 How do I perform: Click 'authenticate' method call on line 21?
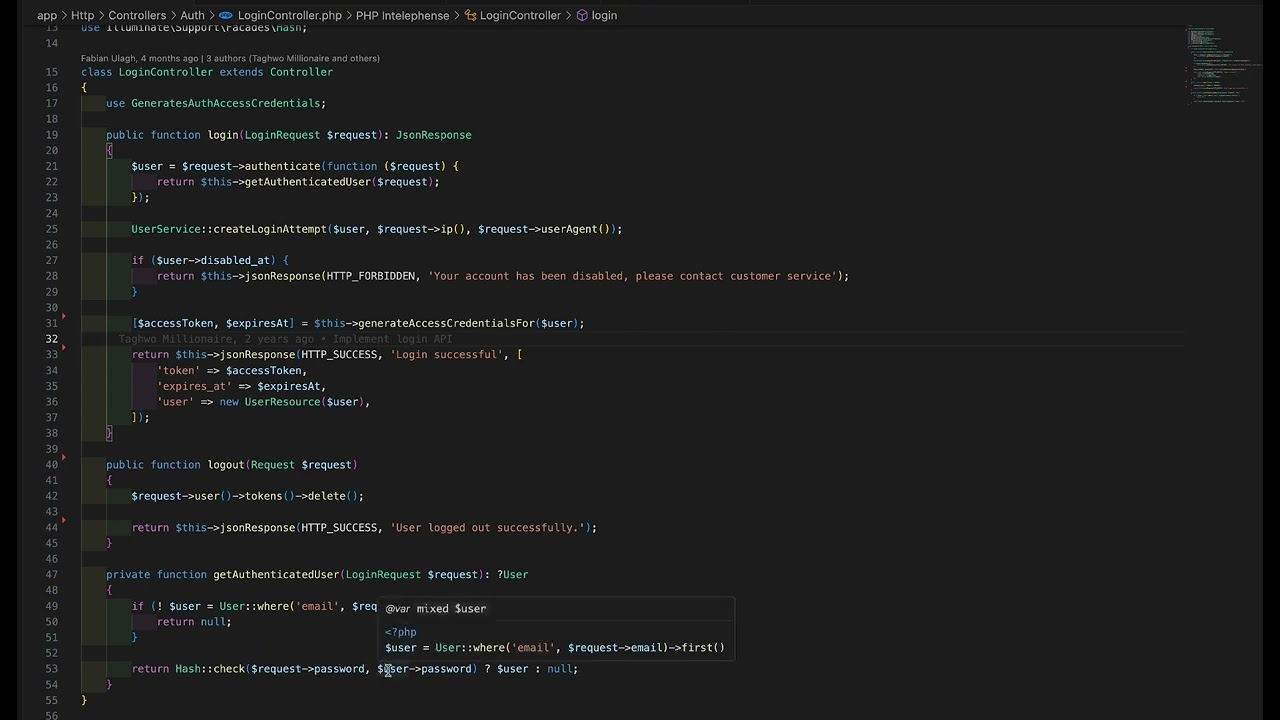[x=282, y=166]
